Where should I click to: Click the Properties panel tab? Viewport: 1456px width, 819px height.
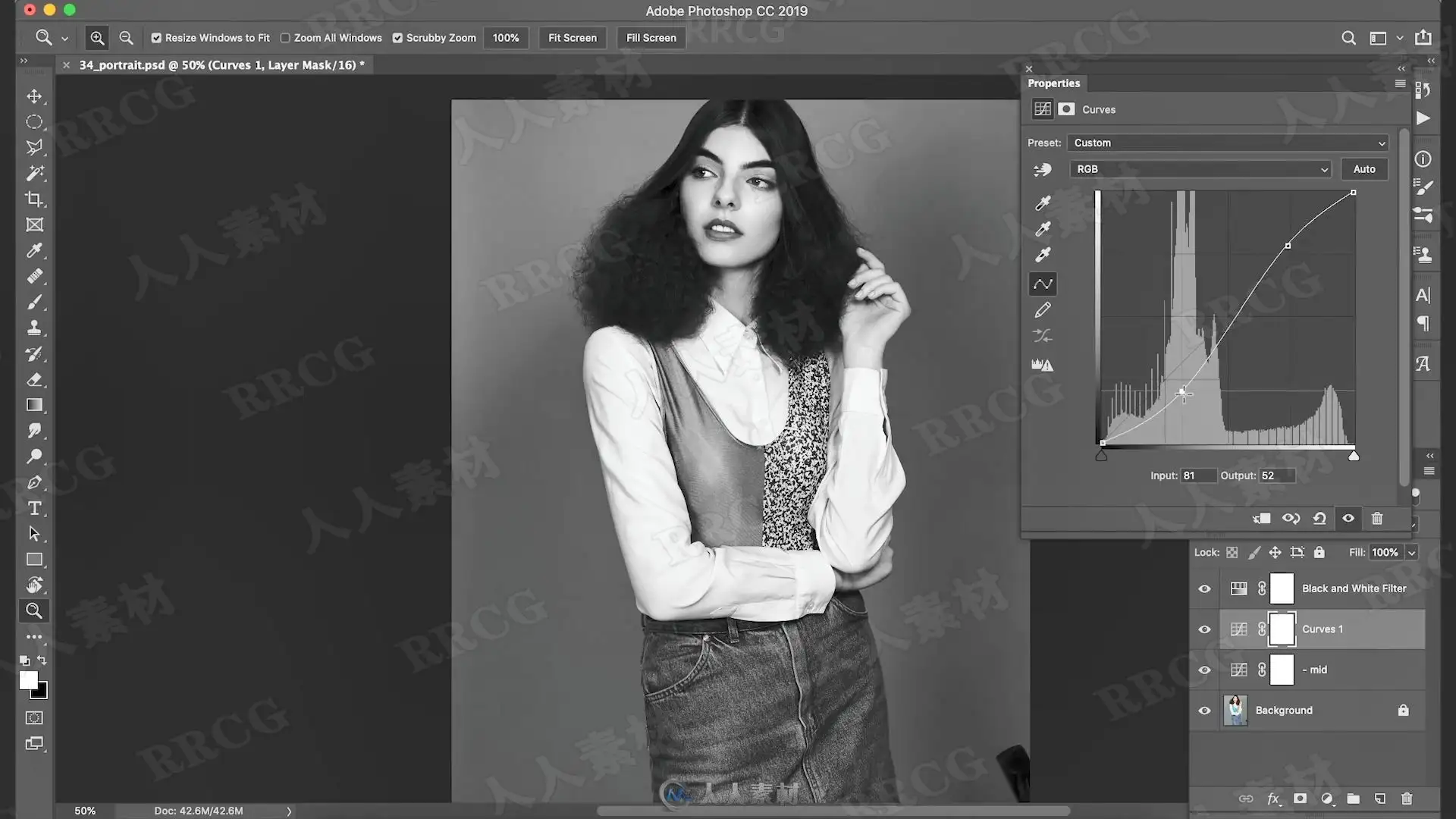(1053, 83)
